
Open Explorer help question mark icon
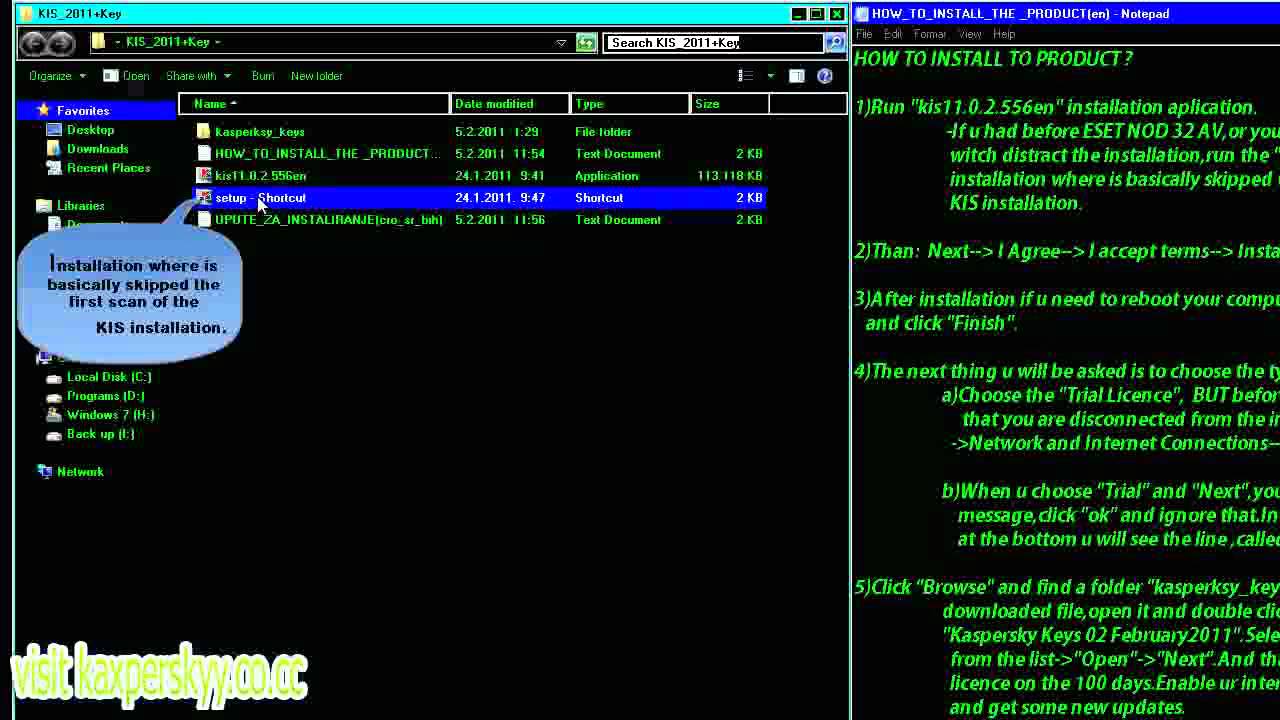(x=825, y=76)
